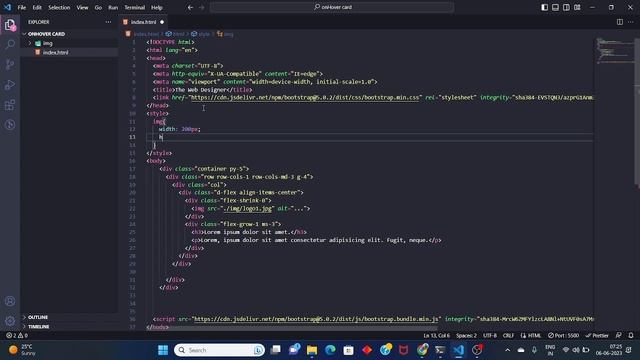Open the Extensions view
Image resolution: width=640 pixels, height=360 pixels.
[10, 105]
